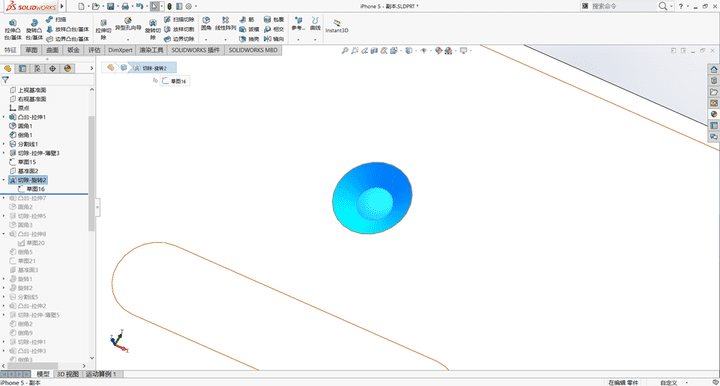This screenshot has width=720, height=386.
Task: Select the Swept Boss (扫描) tool
Action: point(56,19)
